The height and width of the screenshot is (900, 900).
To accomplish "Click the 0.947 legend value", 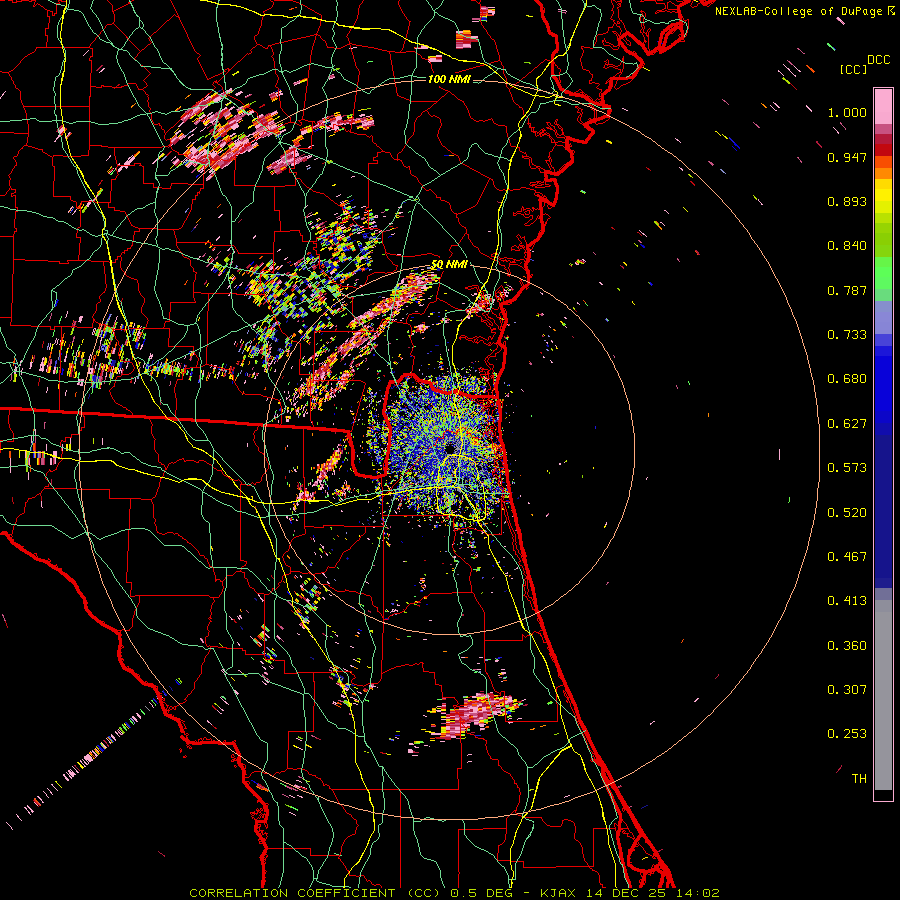I will coord(847,157).
